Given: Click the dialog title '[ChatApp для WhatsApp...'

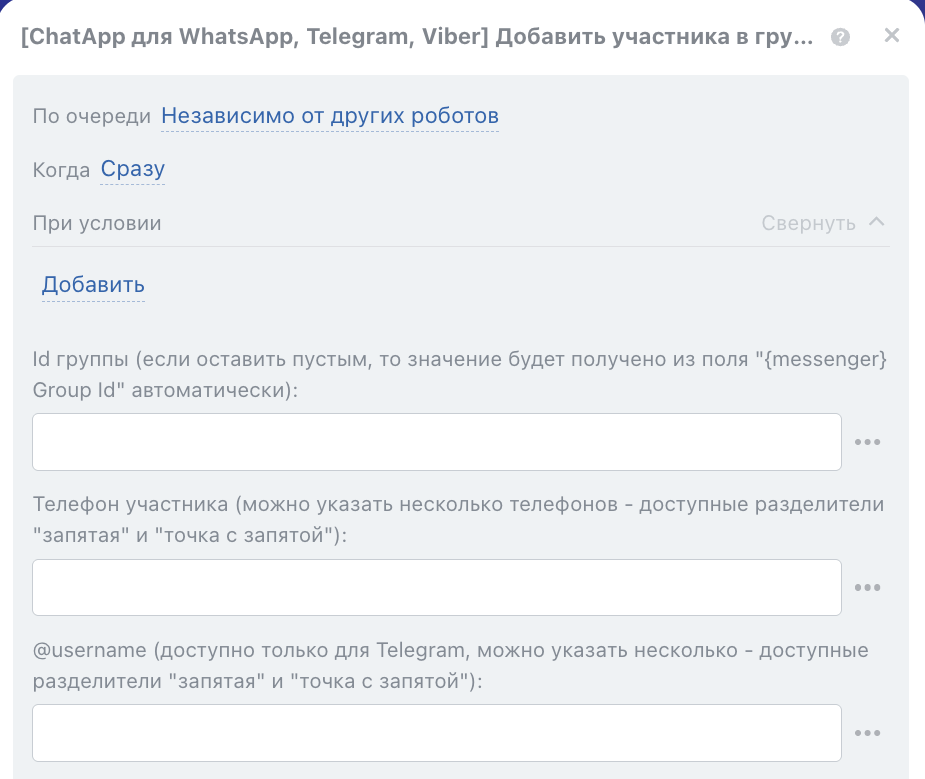Looking at the screenshot, I should click(416, 38).
